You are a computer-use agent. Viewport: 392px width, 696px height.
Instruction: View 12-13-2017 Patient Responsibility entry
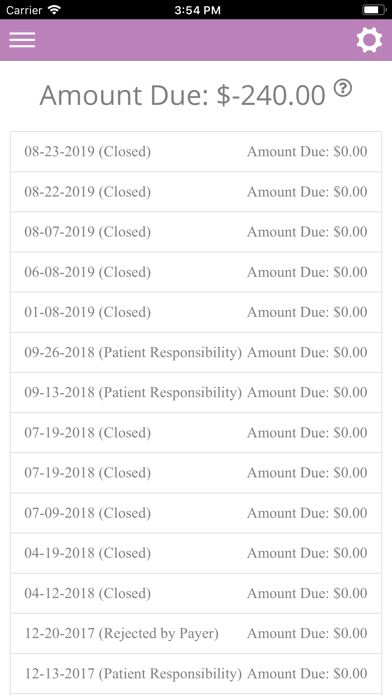coord(196,674)
